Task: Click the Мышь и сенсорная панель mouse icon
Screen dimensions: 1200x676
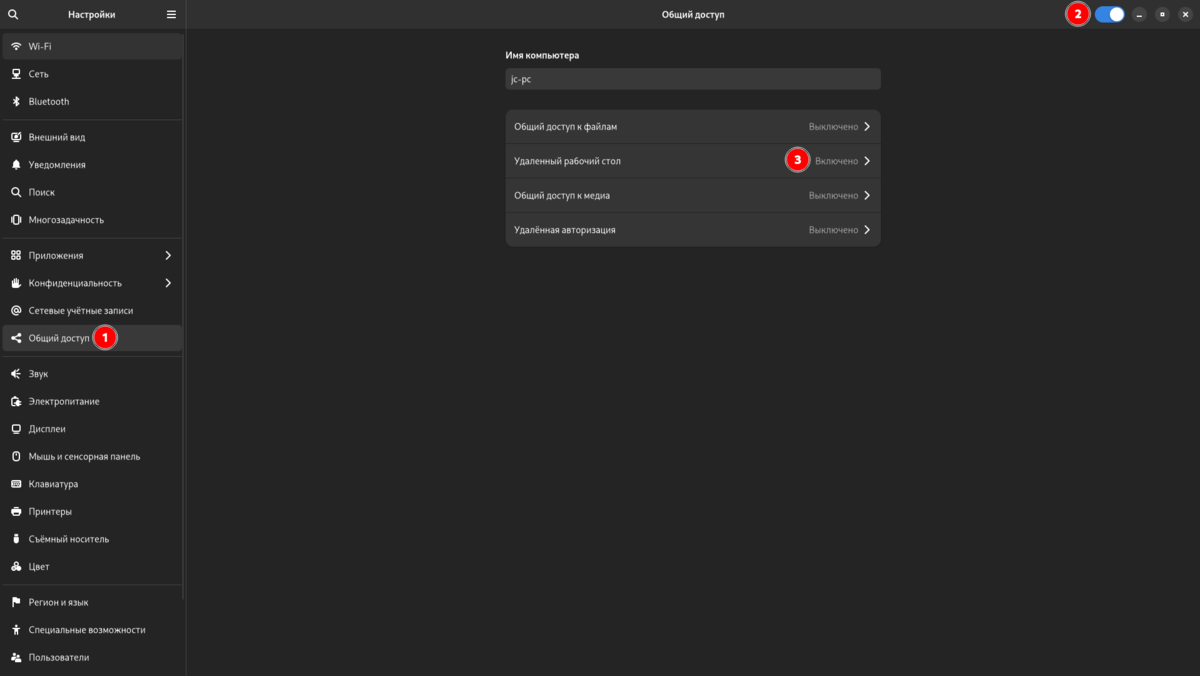Action: [x=16, y=456]
